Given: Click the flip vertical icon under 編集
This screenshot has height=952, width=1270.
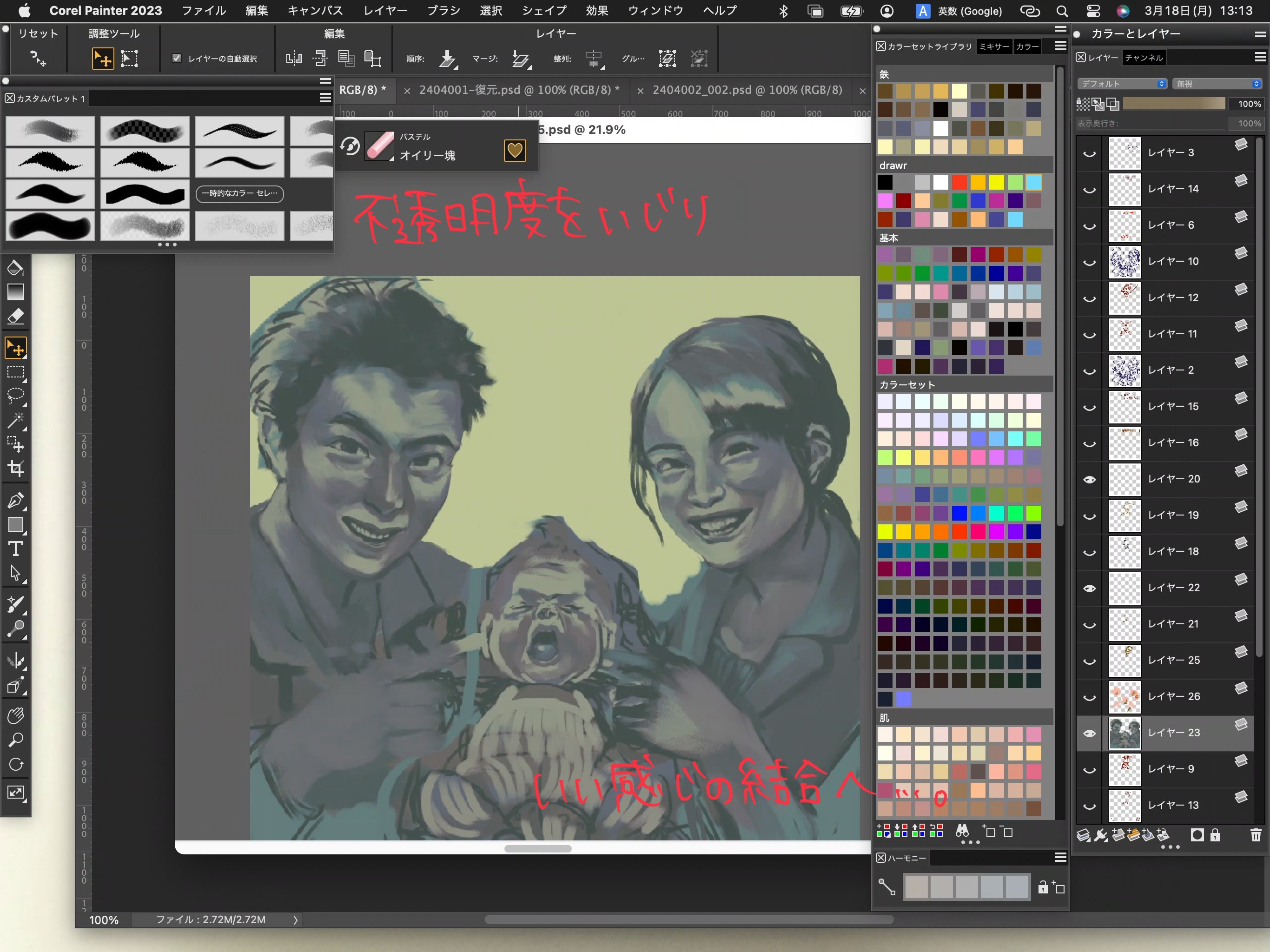Looking at the screenshot, I should pyautogui.click(x=320, y=58).
